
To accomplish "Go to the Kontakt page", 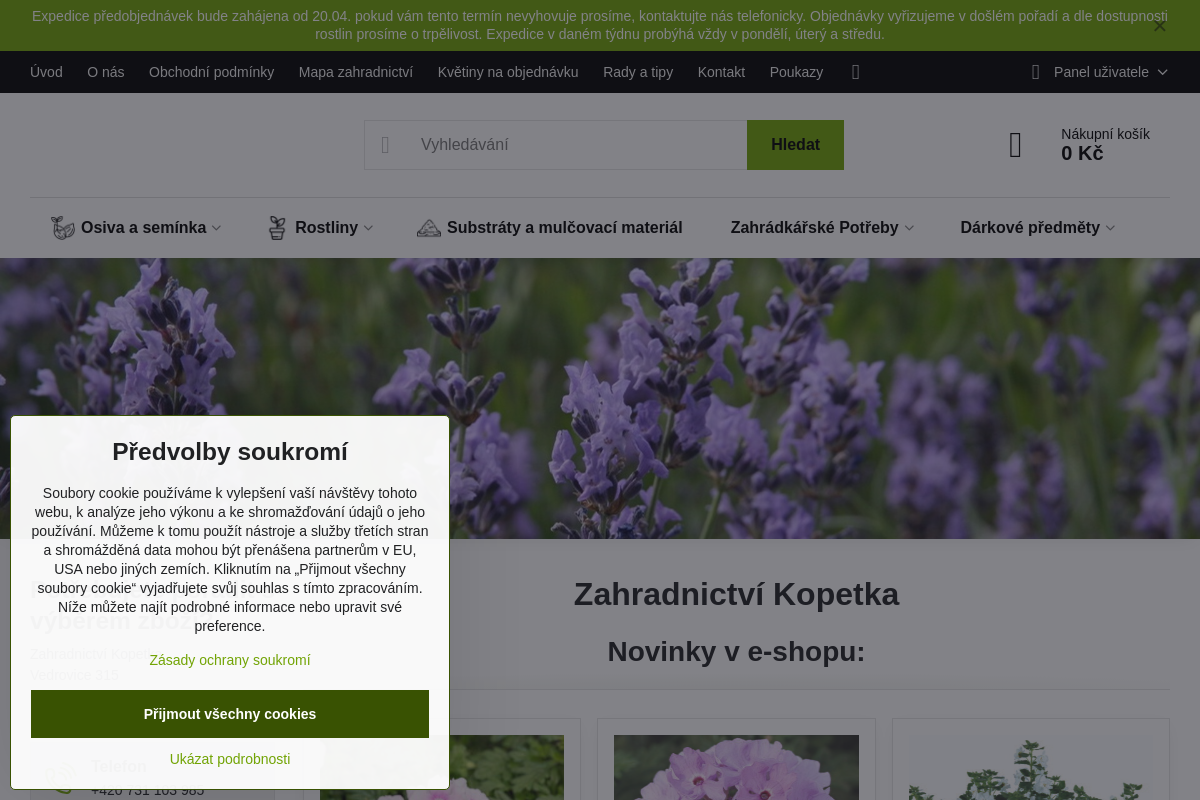I will pyautogui.click(x=721, y=72).
